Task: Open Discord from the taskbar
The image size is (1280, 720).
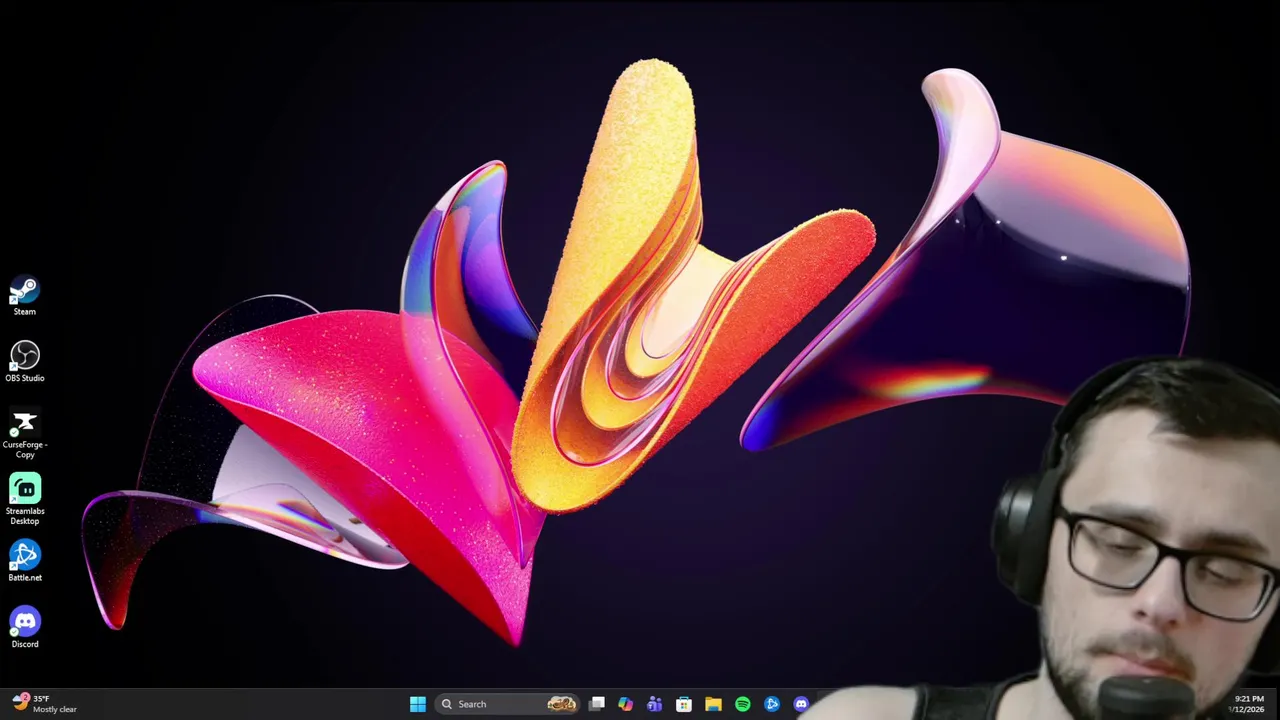Action: [801, 704]
